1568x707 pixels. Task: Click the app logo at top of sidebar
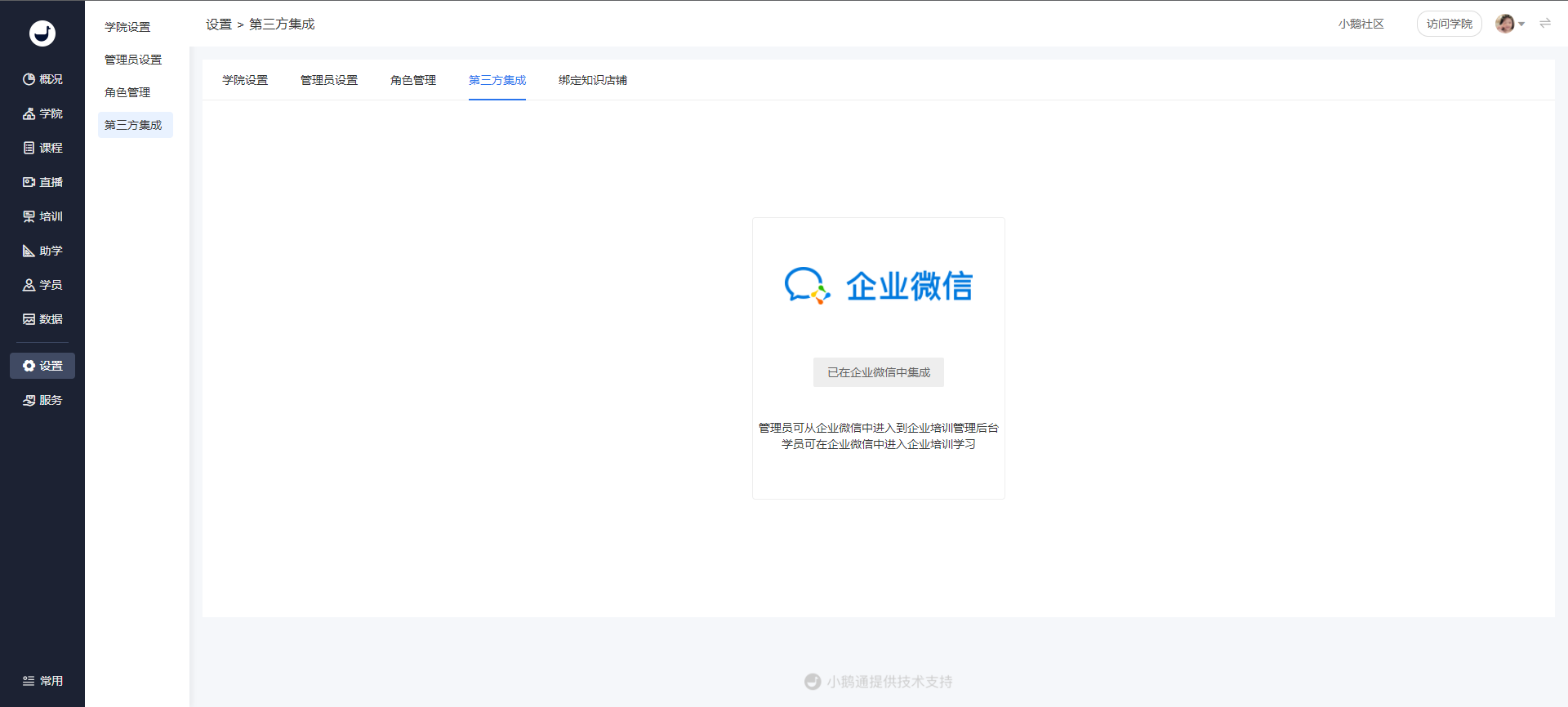pos(42,33)
